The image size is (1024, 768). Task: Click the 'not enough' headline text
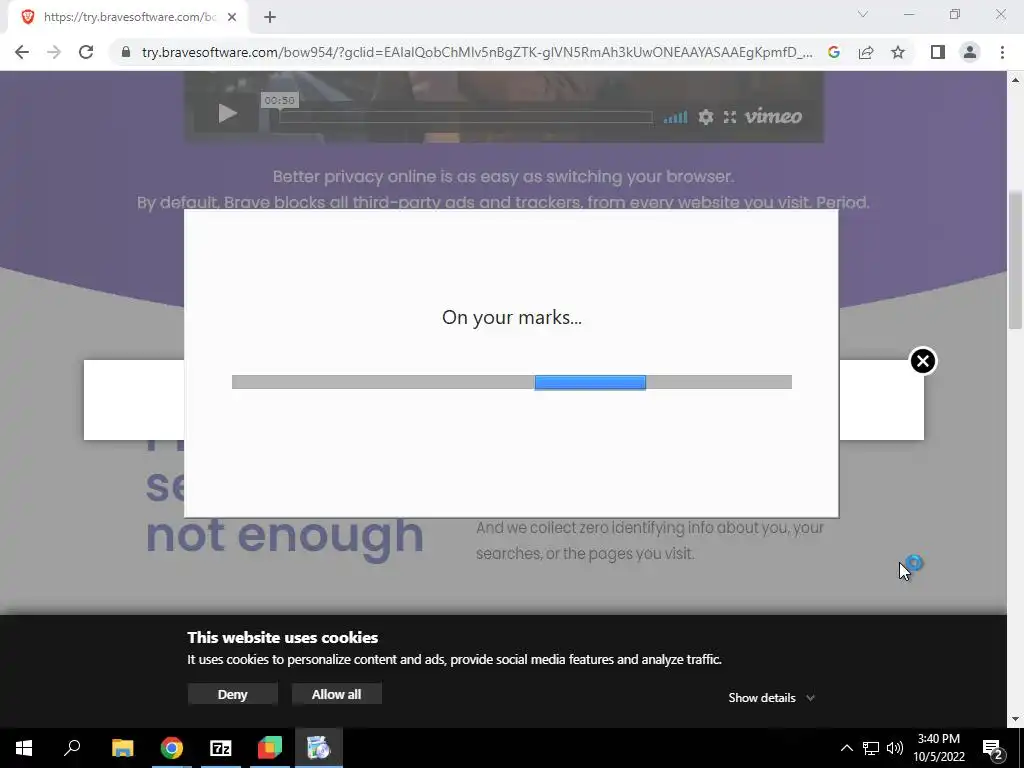(285, 536)
